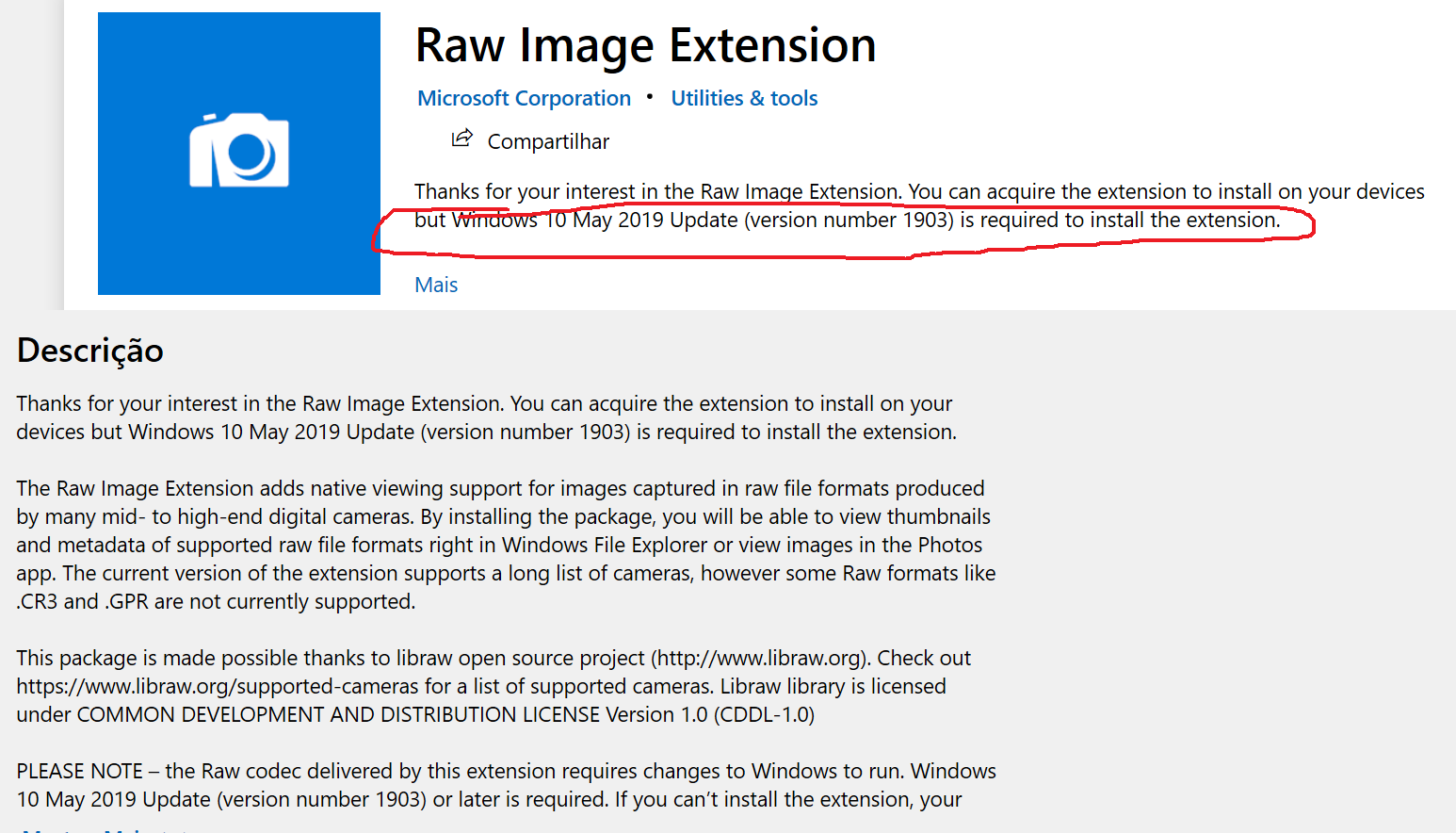Click the Raw Image Extension title

click(645, 45)
